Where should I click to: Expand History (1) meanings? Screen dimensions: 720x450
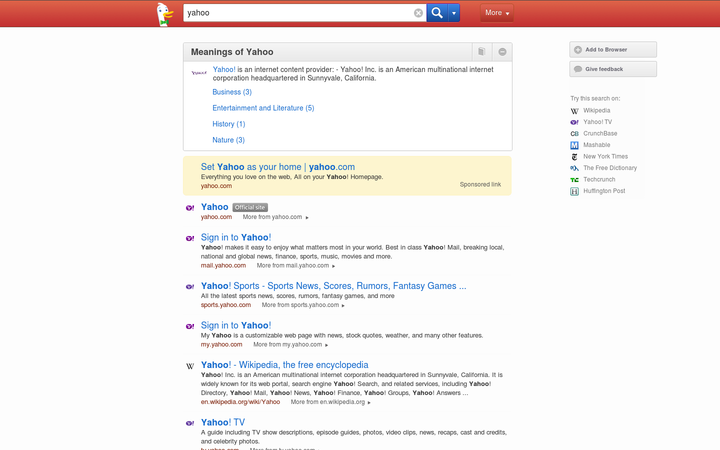pos(229,124)
